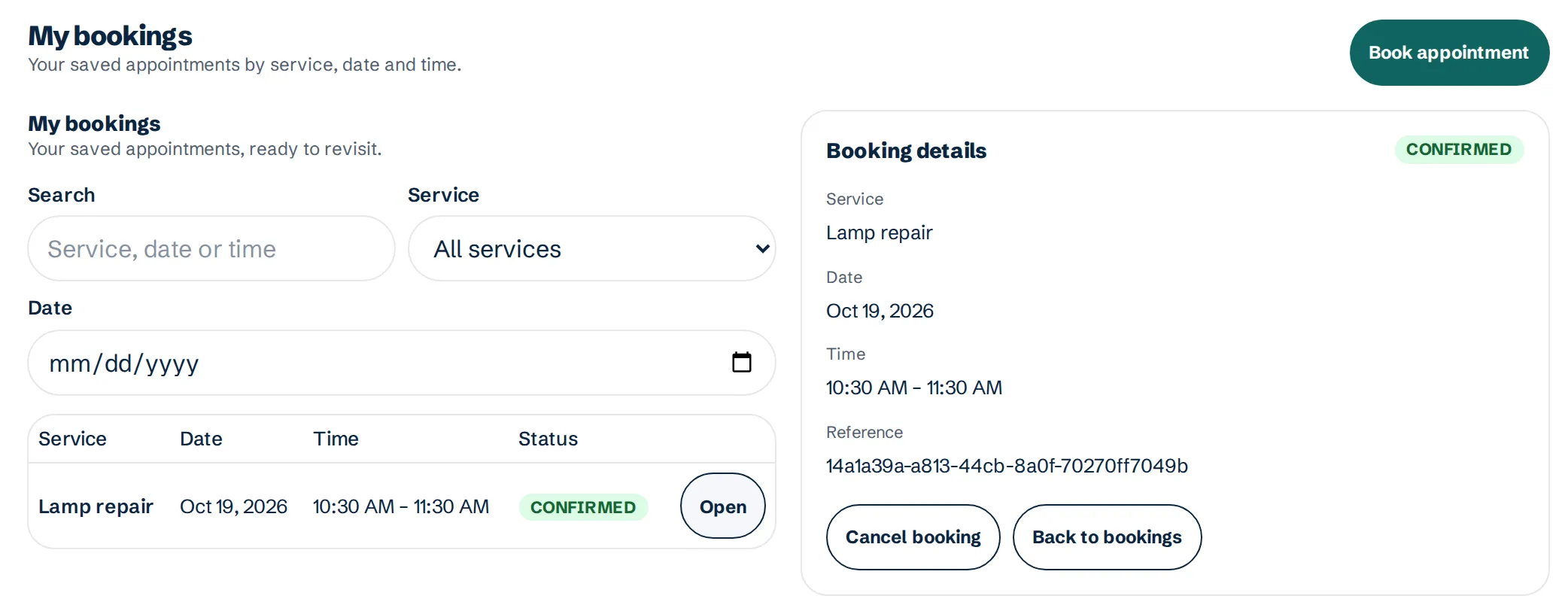The image size is (1568, 614).
Task: Click Lamp repair value in Booking details
Action: (x=879, y=233)
